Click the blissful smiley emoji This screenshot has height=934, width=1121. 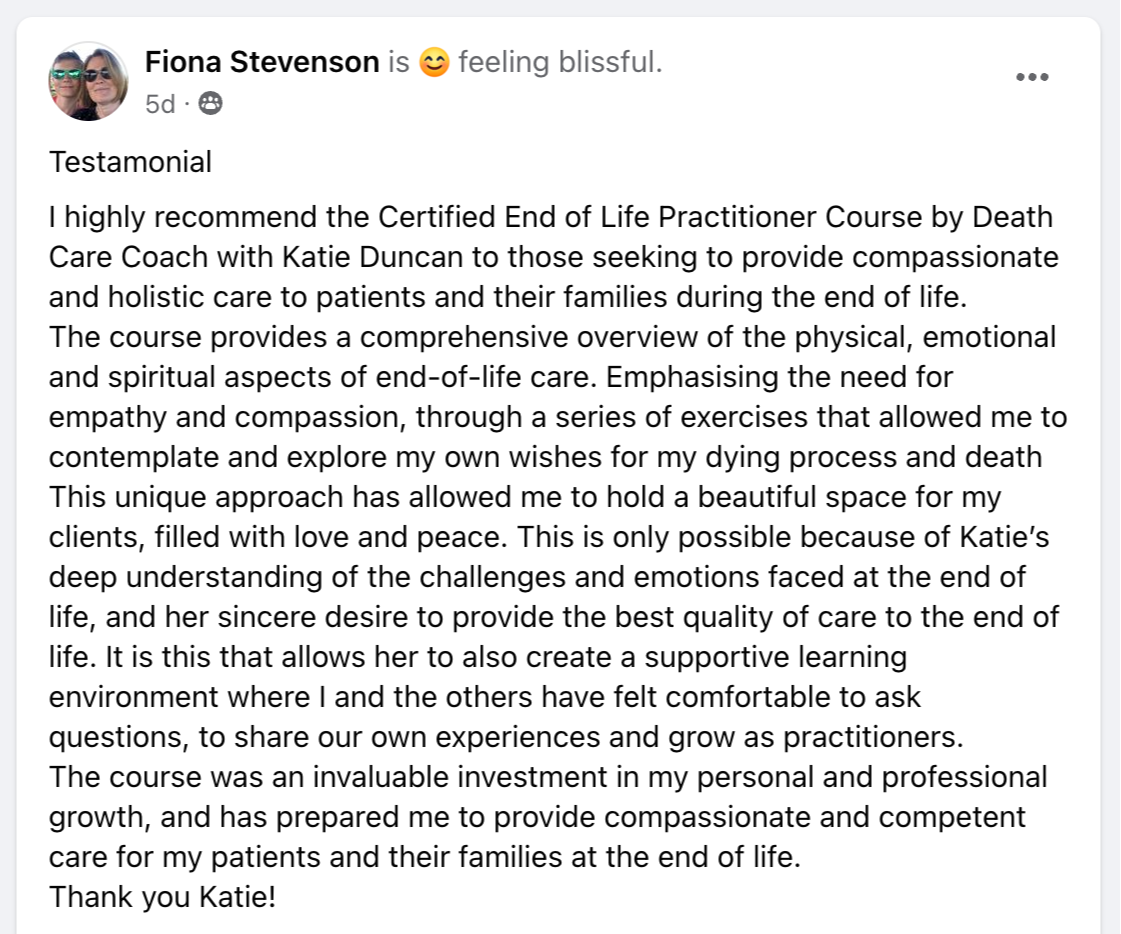tap(433, 63)
